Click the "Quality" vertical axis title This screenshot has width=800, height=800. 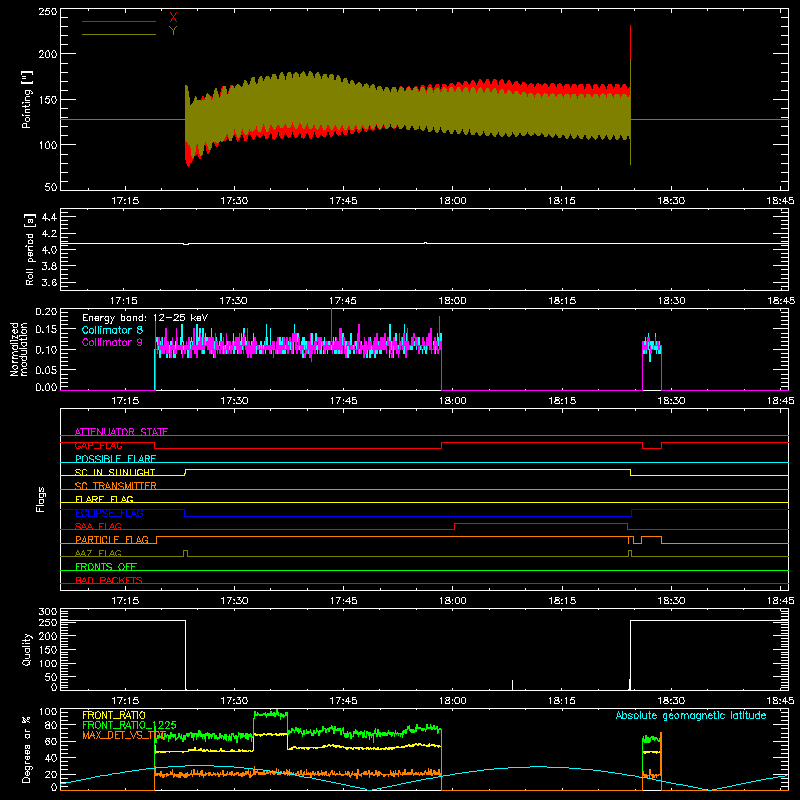27,649
